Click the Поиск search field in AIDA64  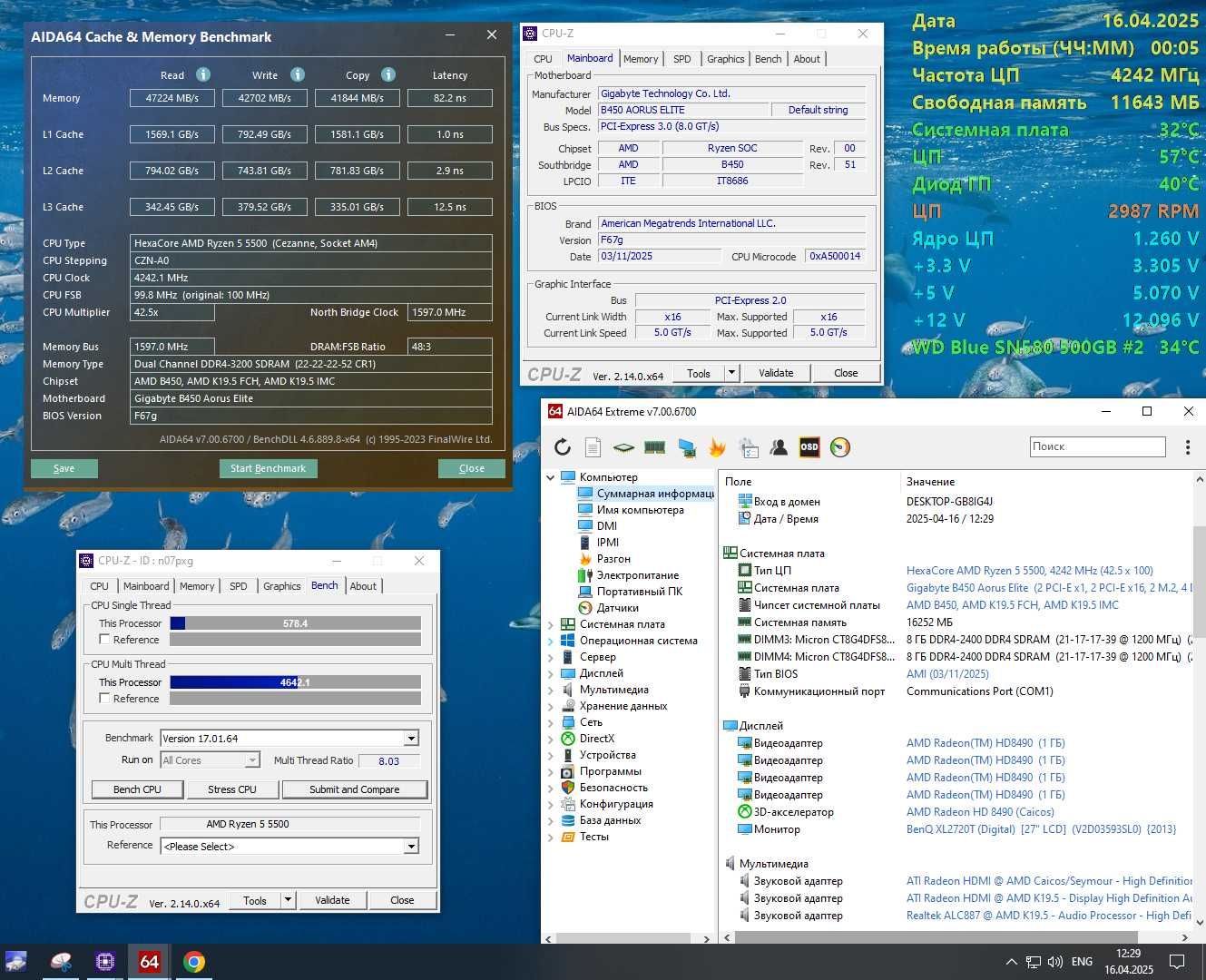point(1097,446)
